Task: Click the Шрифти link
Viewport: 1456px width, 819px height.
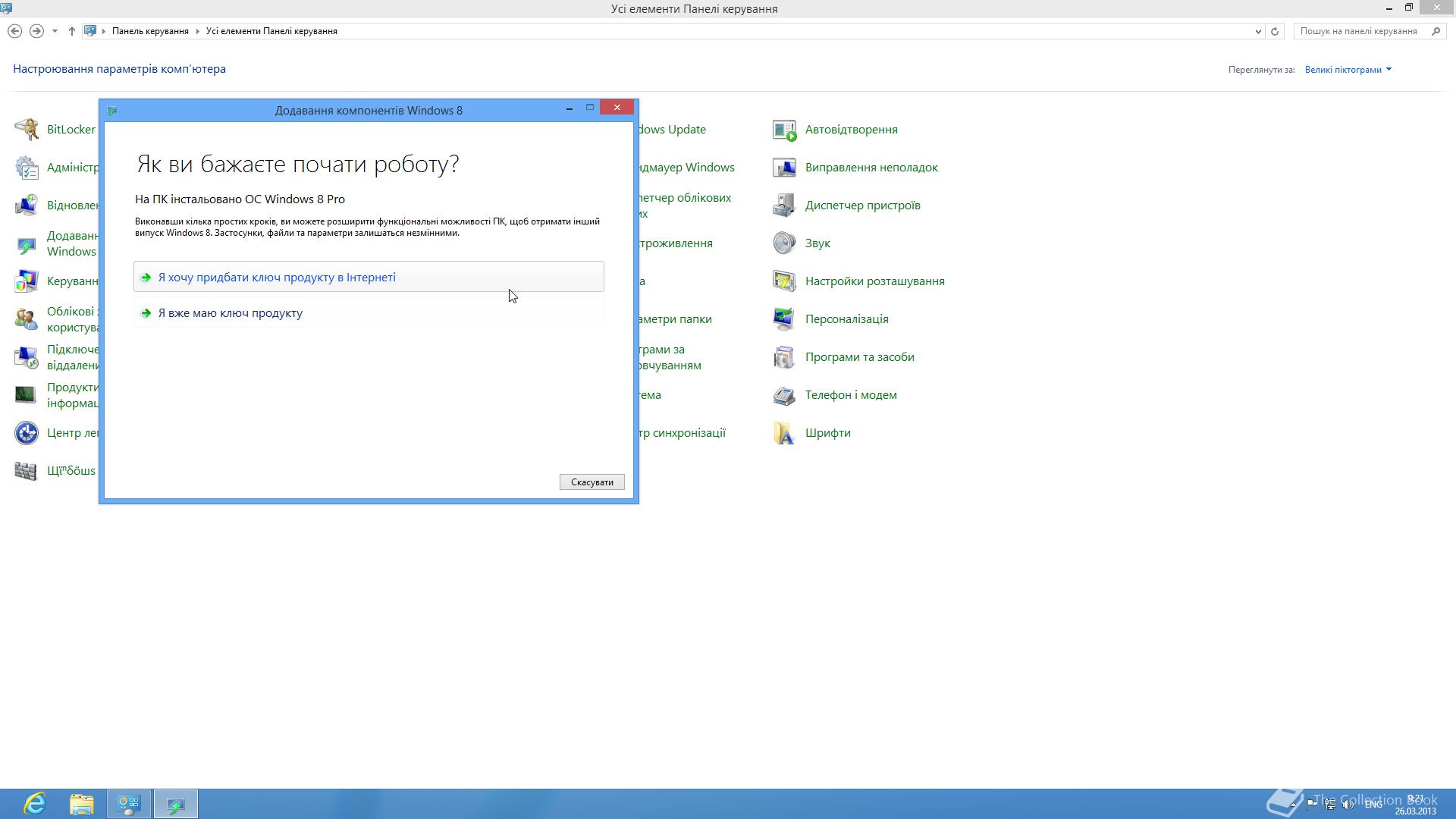Action: coord(827,433)
